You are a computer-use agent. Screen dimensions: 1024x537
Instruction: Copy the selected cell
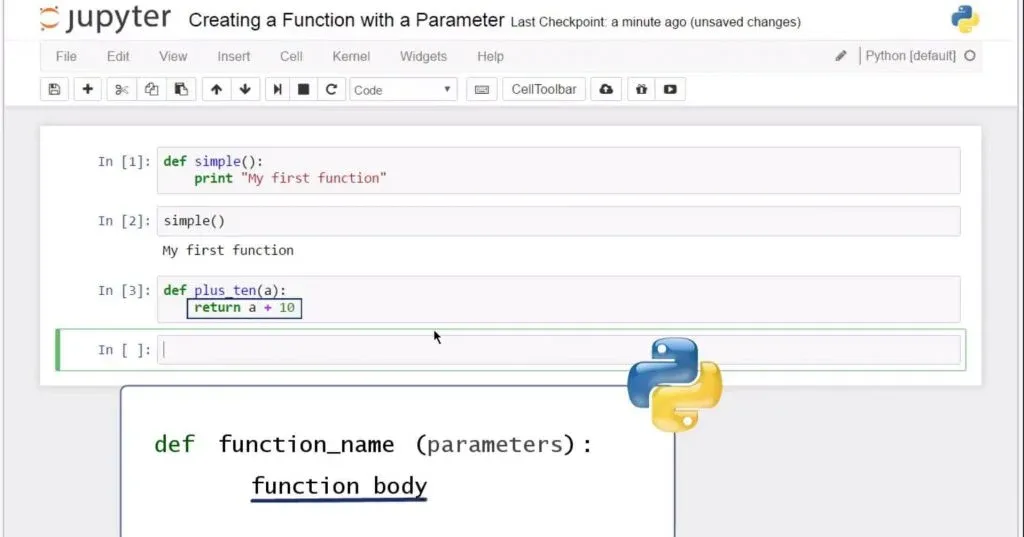click(x=151, y=89)
